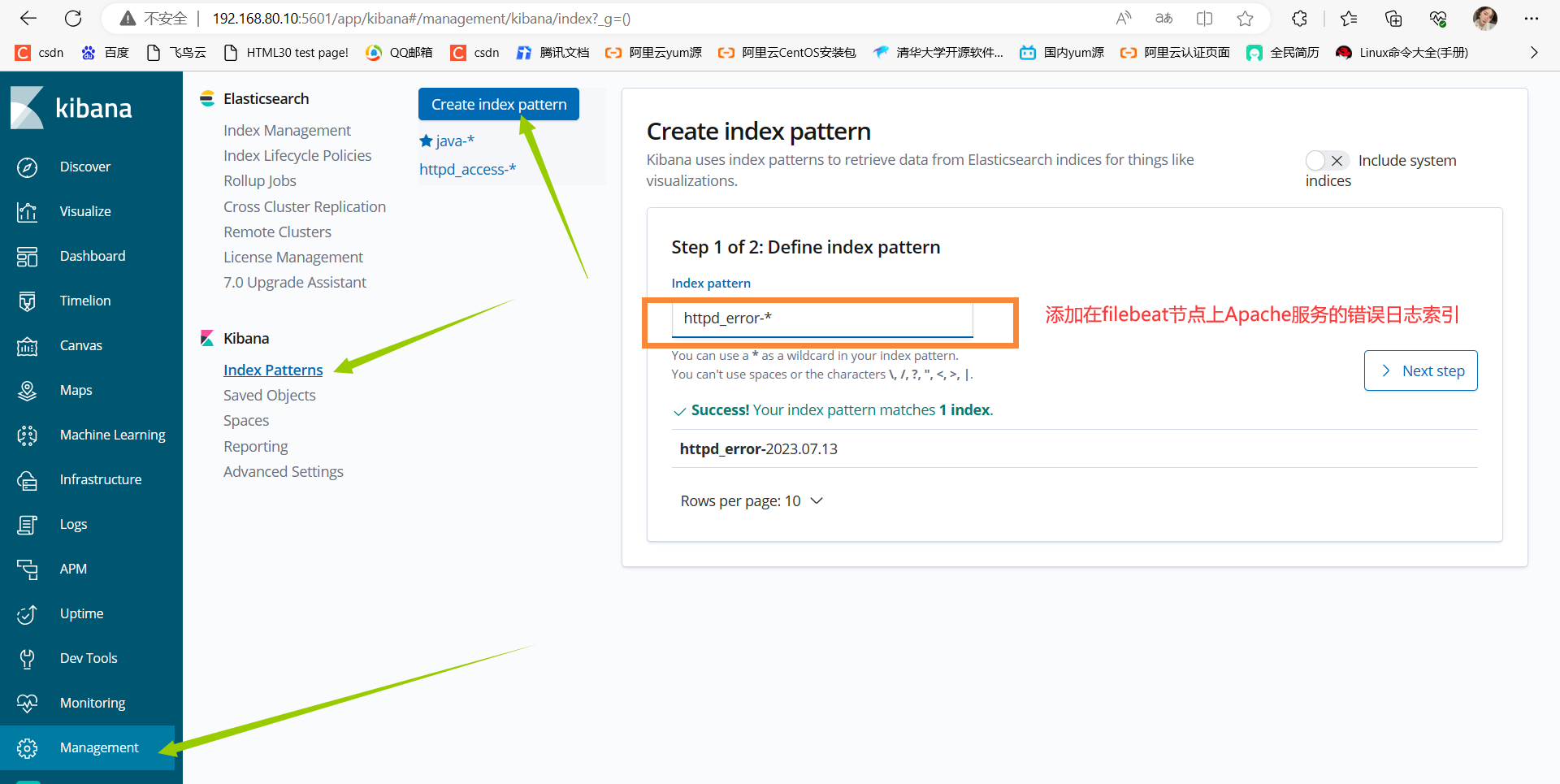Image resolution: width=1560 pixels, height=784 pixels.
Task: Click the Create index pattern button
Action: coord(499,104)
